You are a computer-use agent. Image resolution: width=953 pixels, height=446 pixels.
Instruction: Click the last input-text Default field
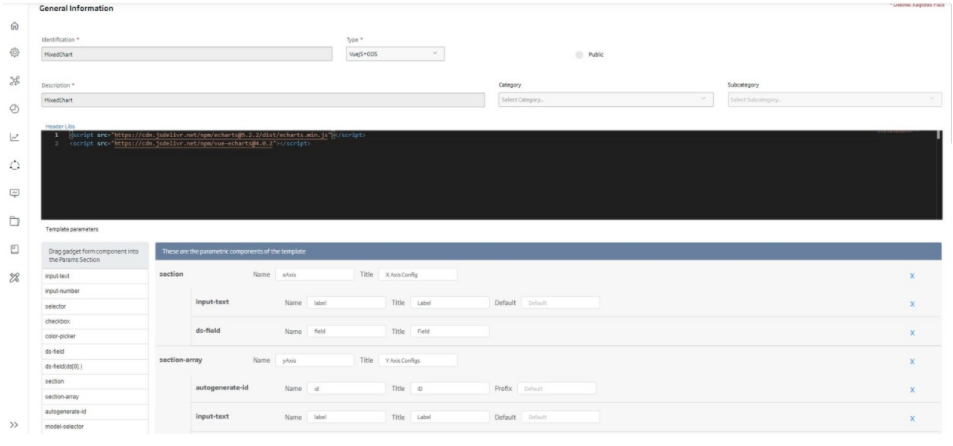tap(560, 417)
